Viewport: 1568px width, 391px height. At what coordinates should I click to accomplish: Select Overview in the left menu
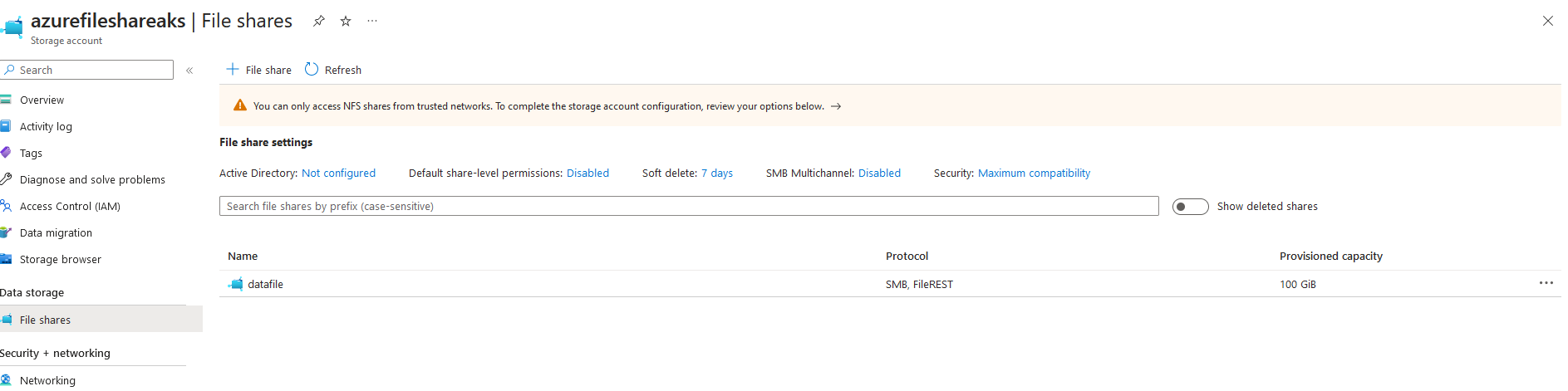[42, 100]
